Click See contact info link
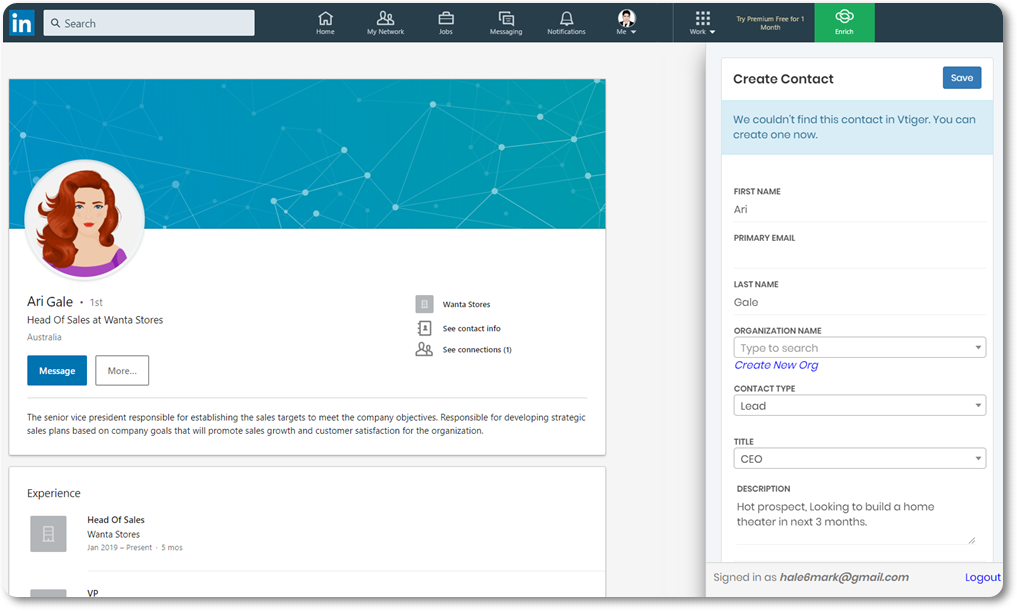Image resolution: width=1017 pixels, height=611 pixels. (x=471, y=328)
